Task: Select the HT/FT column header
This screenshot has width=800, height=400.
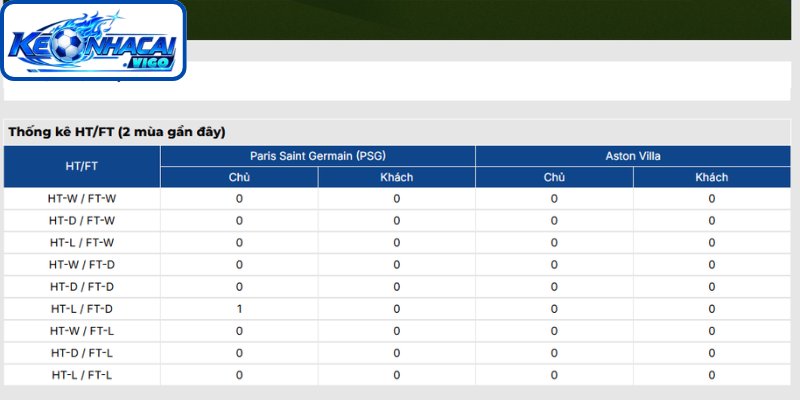Action: pyautogui.click(x=82, y=166)
